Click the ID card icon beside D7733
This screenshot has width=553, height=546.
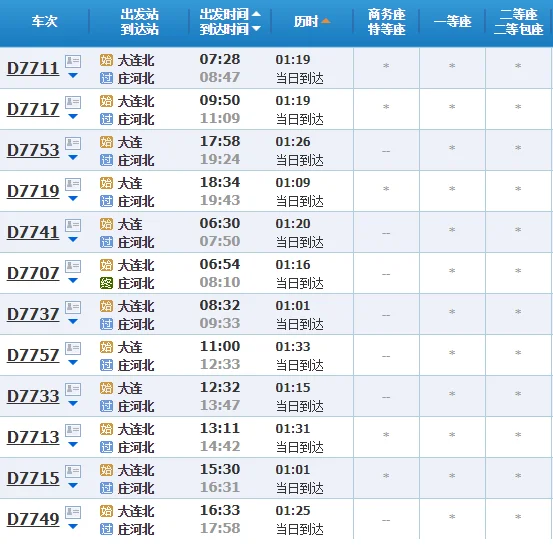[x=73, y=389]
